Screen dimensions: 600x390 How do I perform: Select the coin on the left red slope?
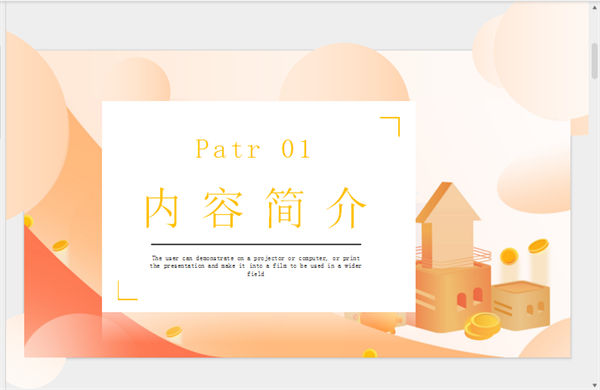pos(60,246)
